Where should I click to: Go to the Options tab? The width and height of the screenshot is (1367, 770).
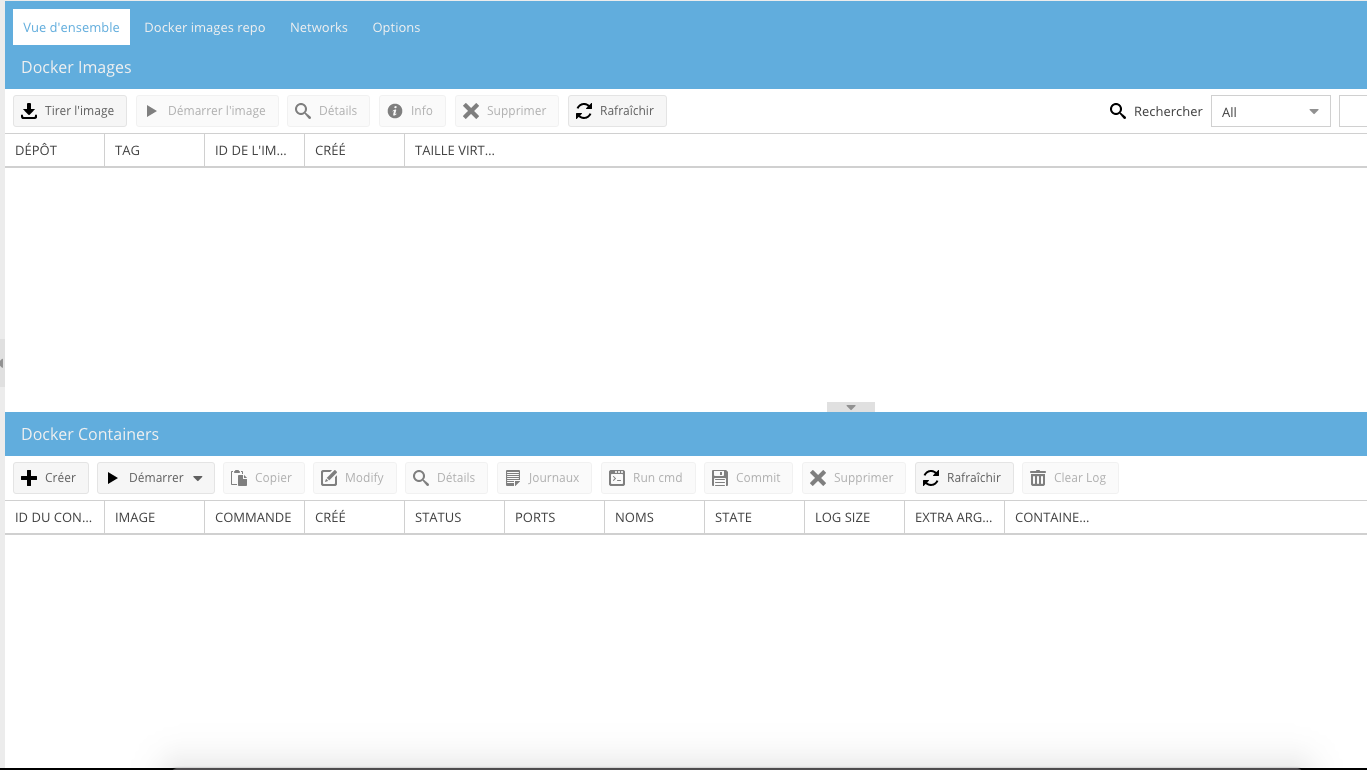396,27
